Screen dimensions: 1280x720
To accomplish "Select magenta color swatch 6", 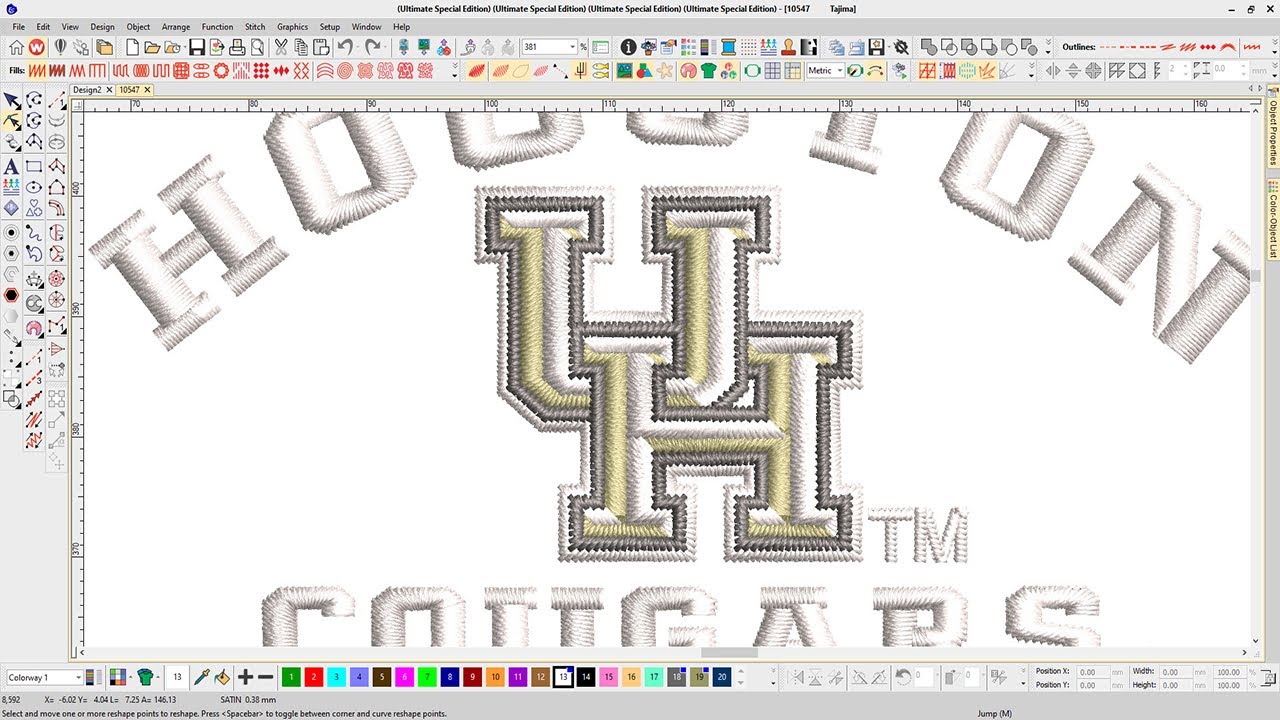I will pos(404,677).
